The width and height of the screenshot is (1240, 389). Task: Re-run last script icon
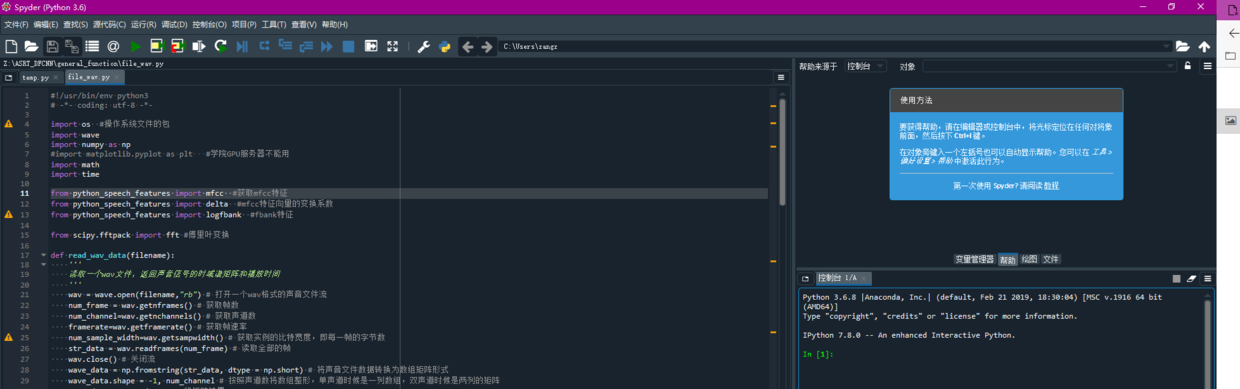pos(220,46)
